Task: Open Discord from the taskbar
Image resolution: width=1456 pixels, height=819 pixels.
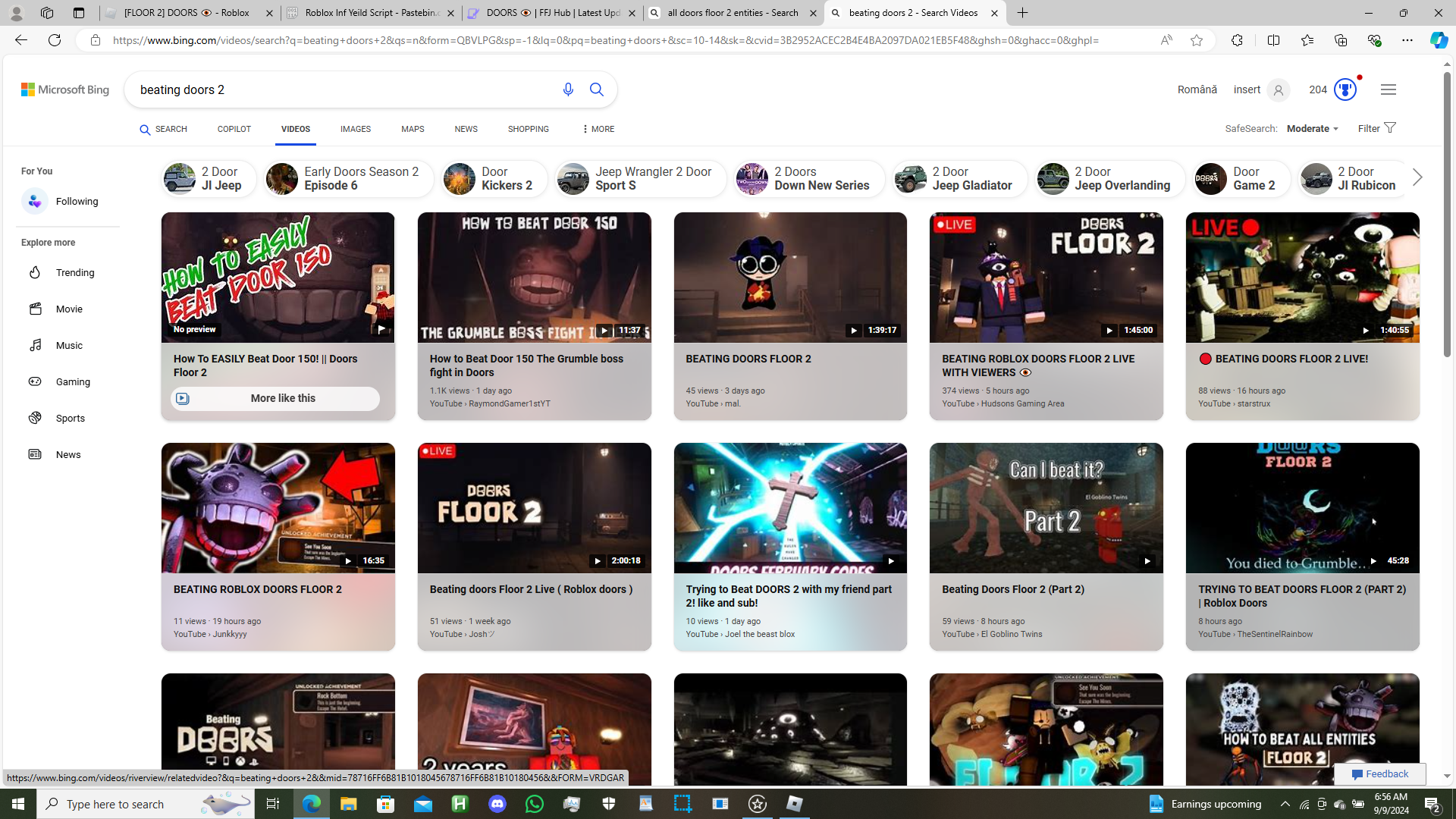Action: coord(497,804)
